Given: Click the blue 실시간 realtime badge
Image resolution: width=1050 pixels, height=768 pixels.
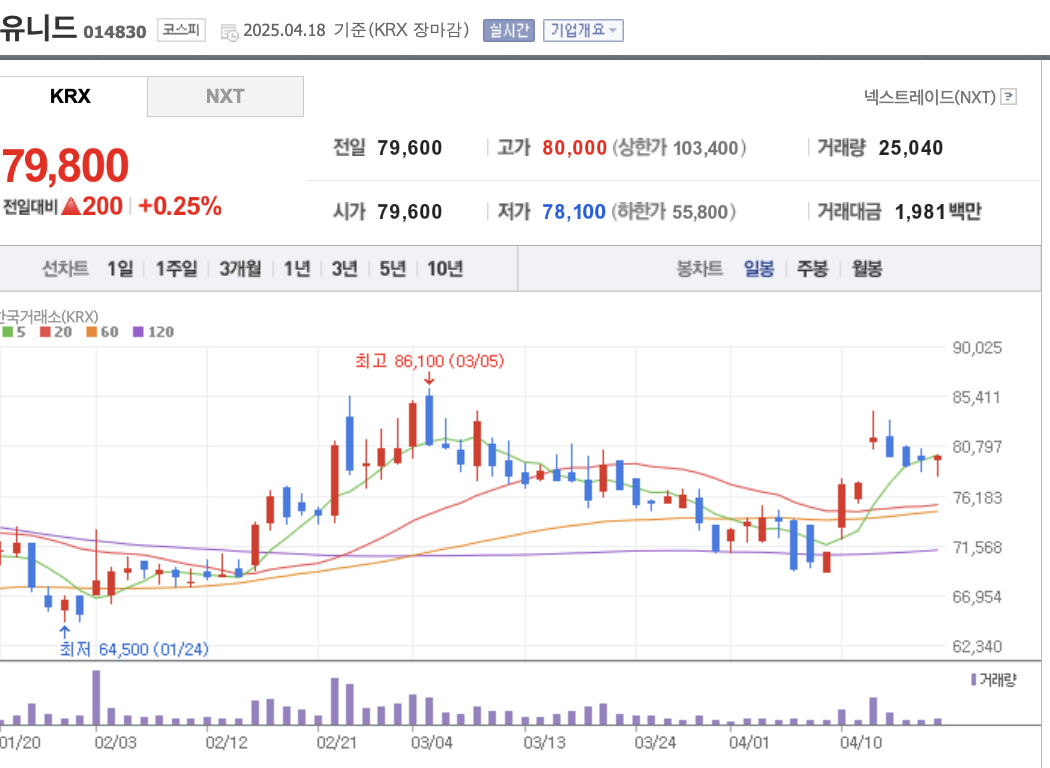Looking at the screenshot, I should pyautogui.click(x=507, y=30).
